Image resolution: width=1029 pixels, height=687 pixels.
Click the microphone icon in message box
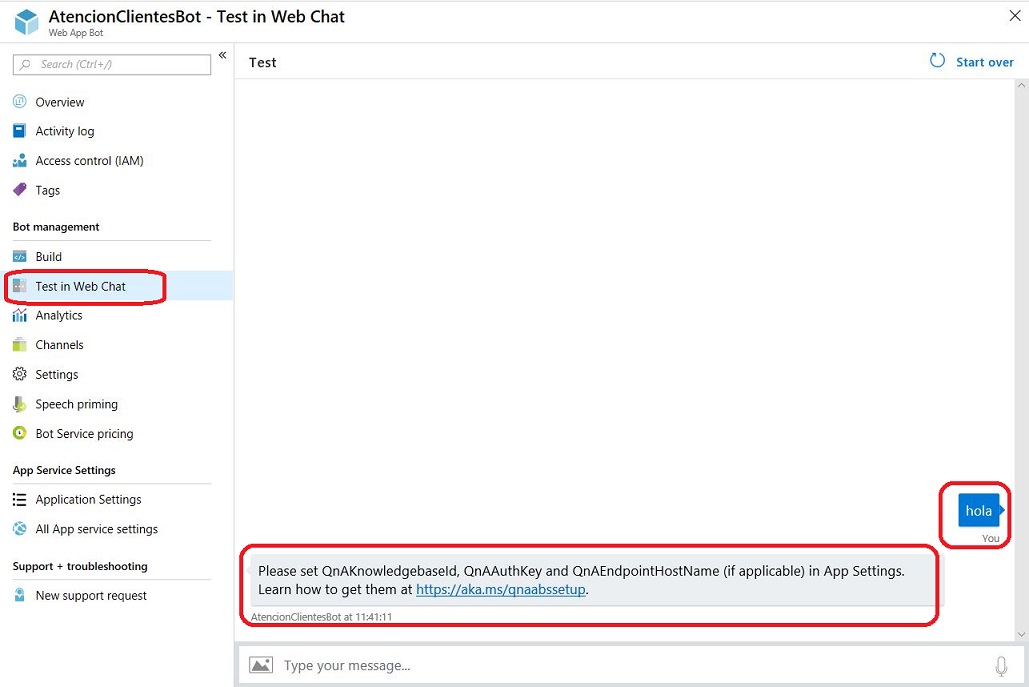pyautogui.click(x=1001, y=666)
